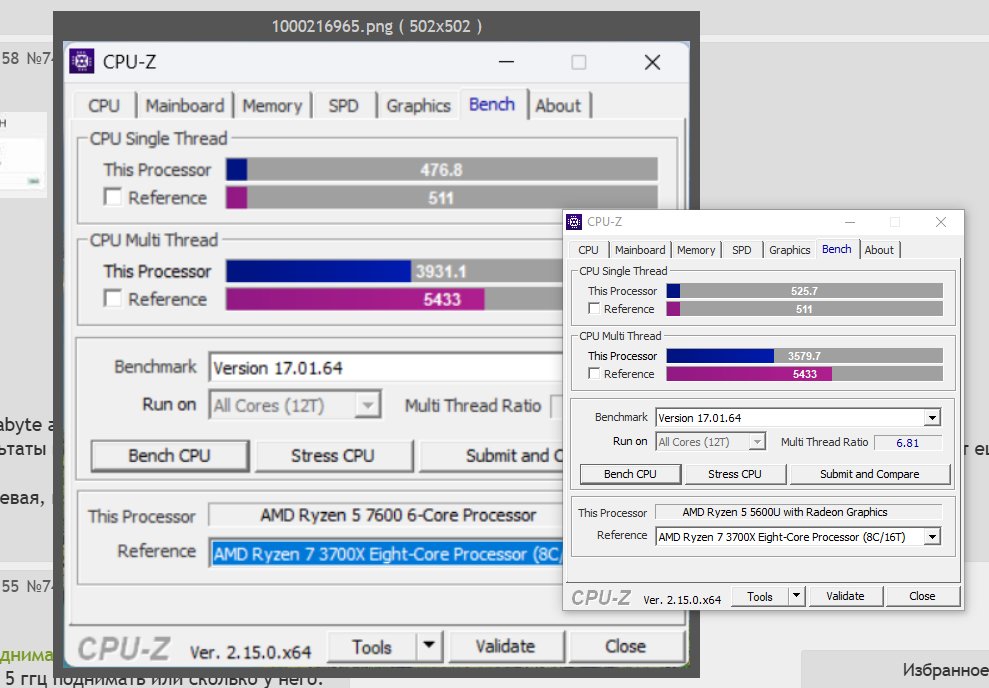Image resolution: width=989 pixels, height=688 pixels.
Task: Toggle single thread Reference checkbox in large image
Action: point(113,197)
